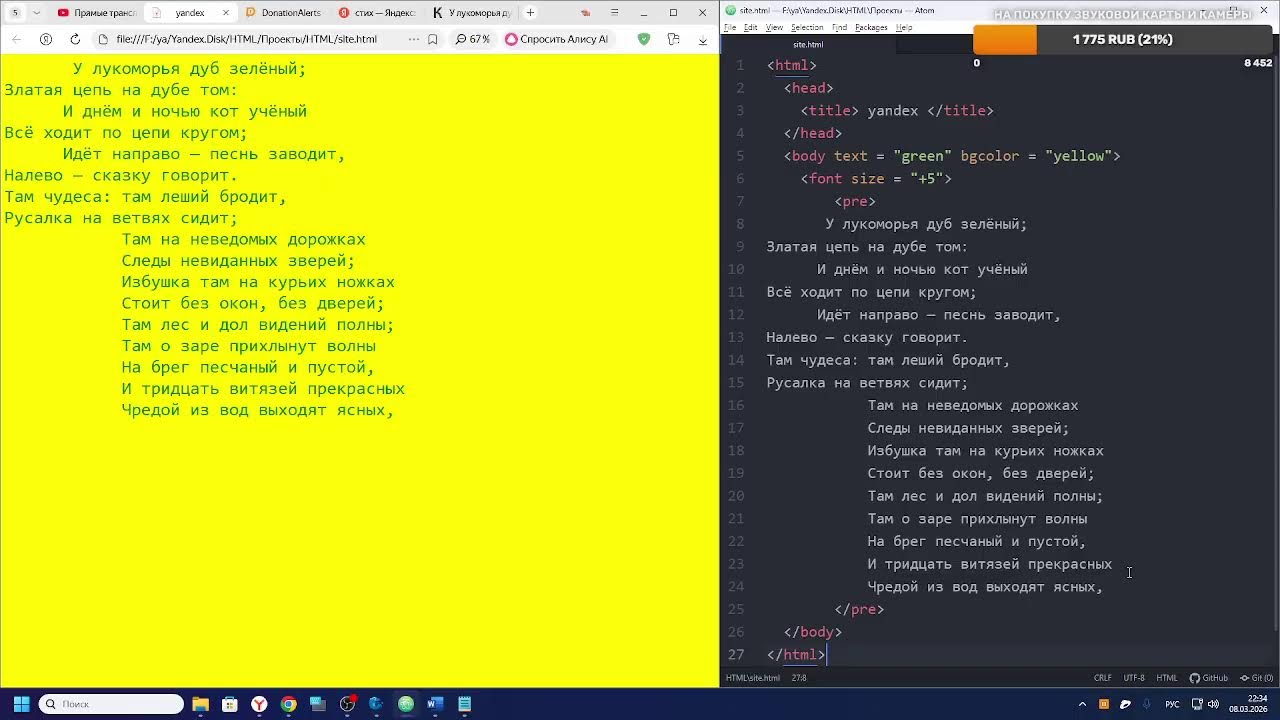This screenshot has width=1280, height=720.
Task: Switch to the стих — Яндекс browser tab
Action: (x=377, y=13)
